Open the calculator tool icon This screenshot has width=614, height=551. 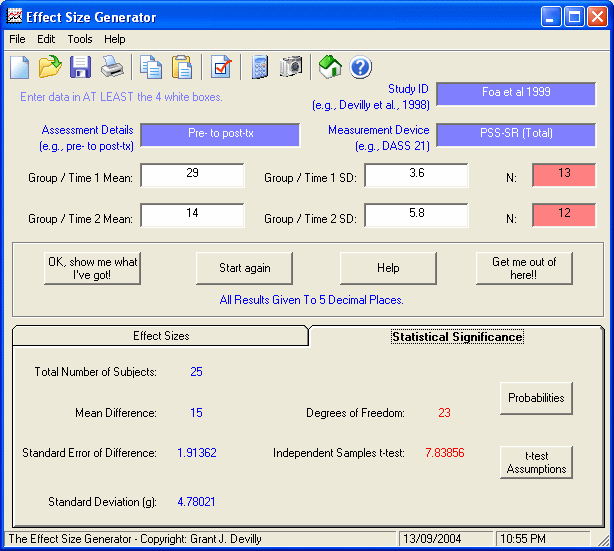(x=260, y=67)
